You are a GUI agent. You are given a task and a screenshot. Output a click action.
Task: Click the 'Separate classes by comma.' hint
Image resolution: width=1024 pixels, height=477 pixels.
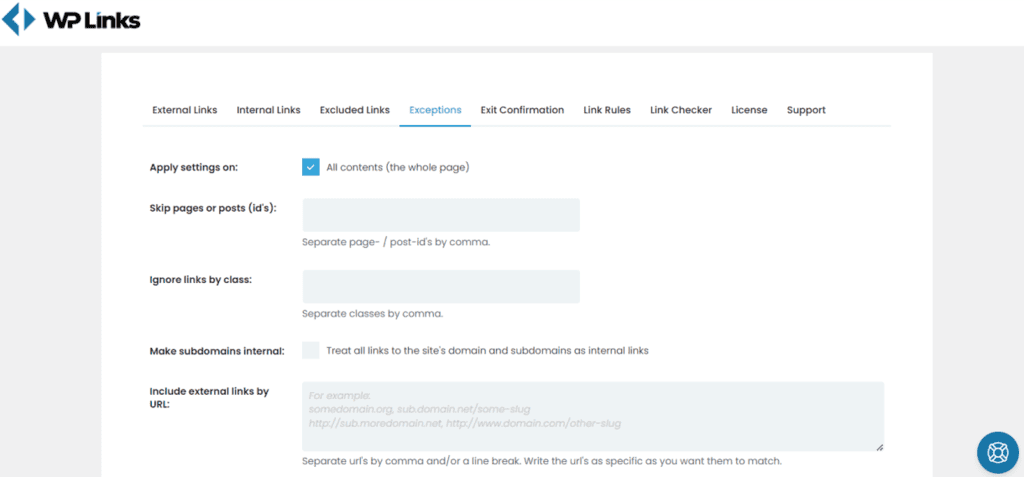(x=372, y=314)
